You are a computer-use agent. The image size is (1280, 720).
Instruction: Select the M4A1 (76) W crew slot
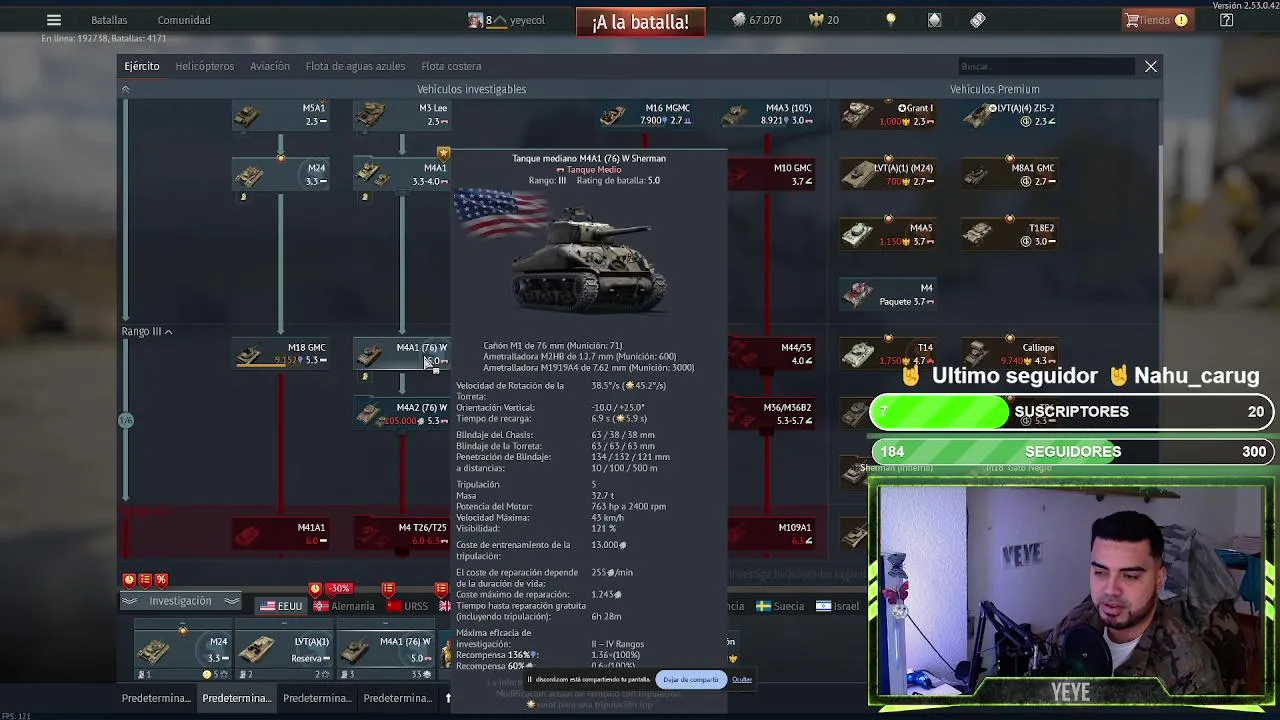click(385, 651)
